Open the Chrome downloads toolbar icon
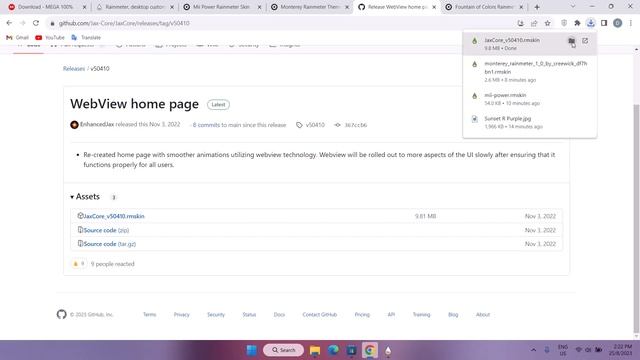The width and height of the screenshot is (640, 360). point(591,23)
